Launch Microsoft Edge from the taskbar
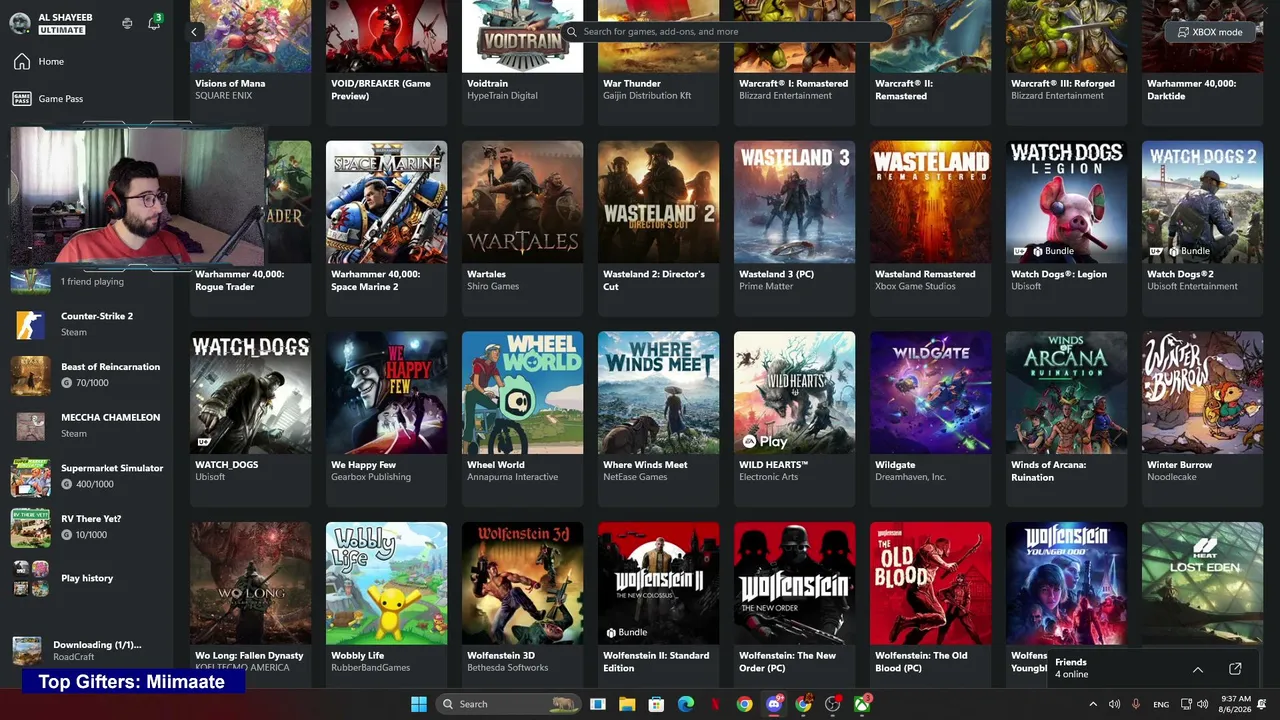The image size is (1280, 720). tap(686, 704)
